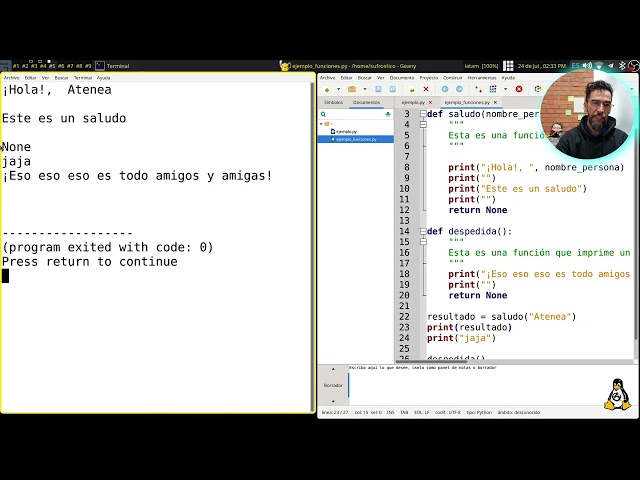Switch to the ejemplo.py editor tab
The height and width of the screenshot is (480, 640).
point(413,102)
